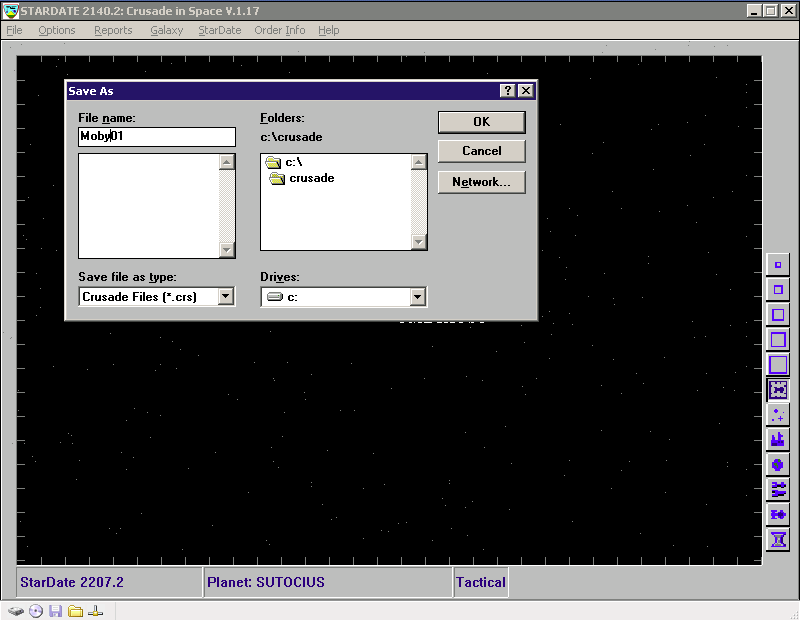Confirm saving with the OK button
The width and height of the screenshot is (800, 621).
(x=482, y=122)
